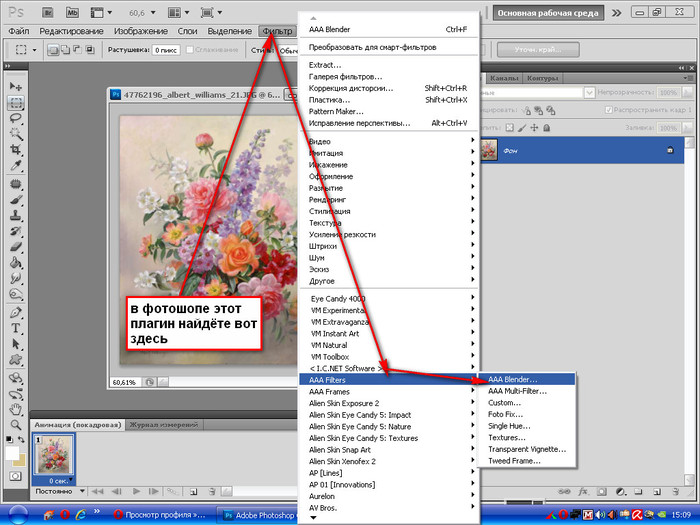Select the Hand tool
Screen dimensions: 700x525
16,408
